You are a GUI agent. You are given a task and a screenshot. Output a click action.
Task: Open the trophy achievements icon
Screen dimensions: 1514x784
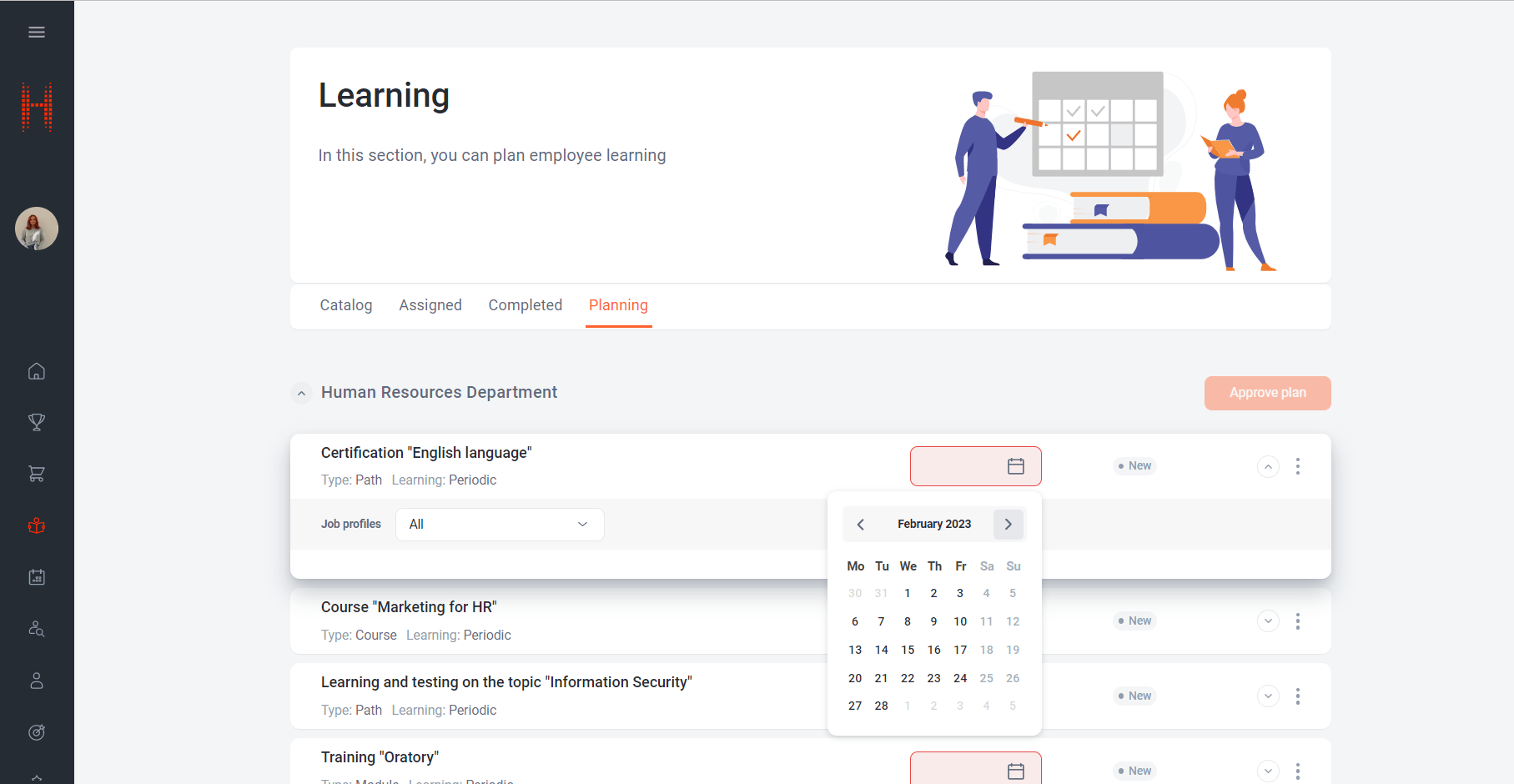(x=37, y=423)
